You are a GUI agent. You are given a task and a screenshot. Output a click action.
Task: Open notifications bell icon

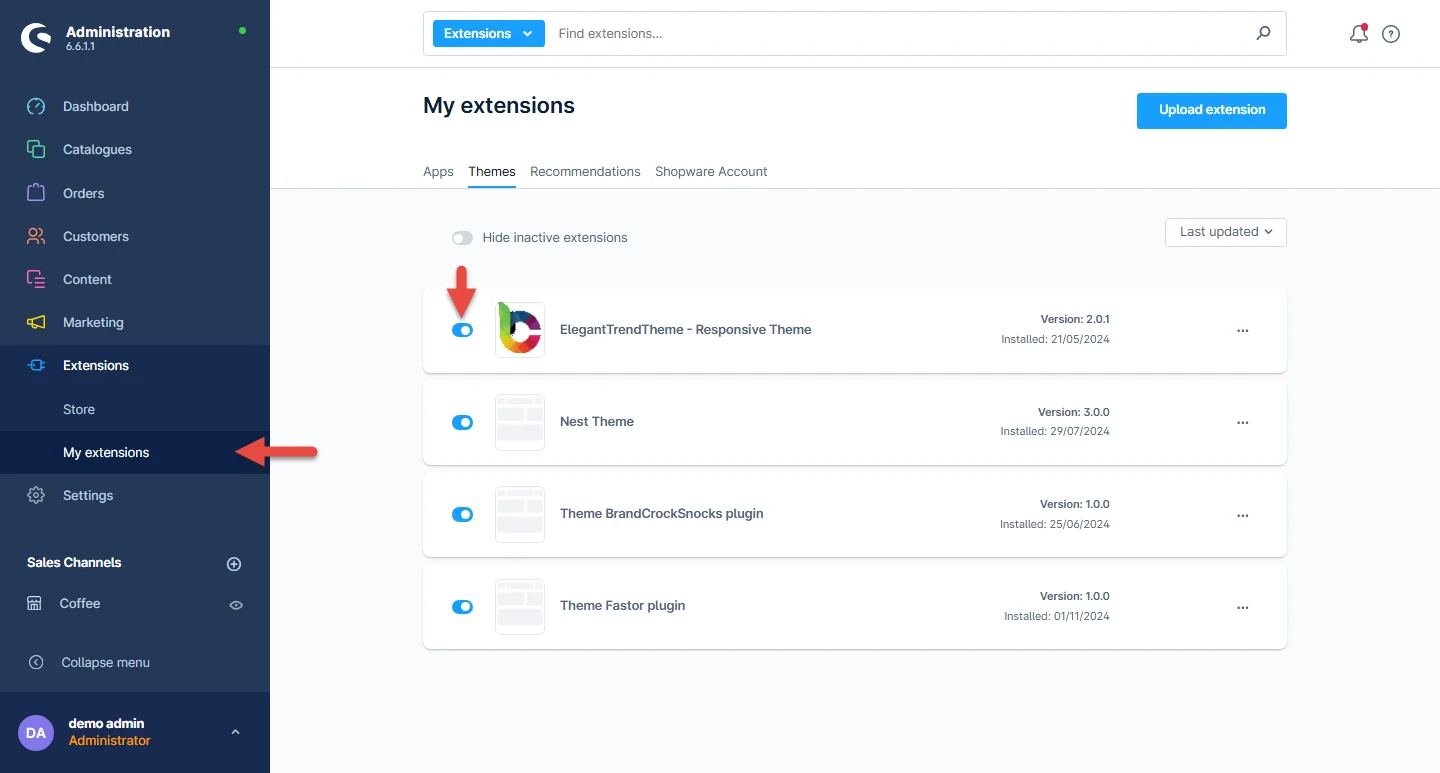[x=1358, y=34]
